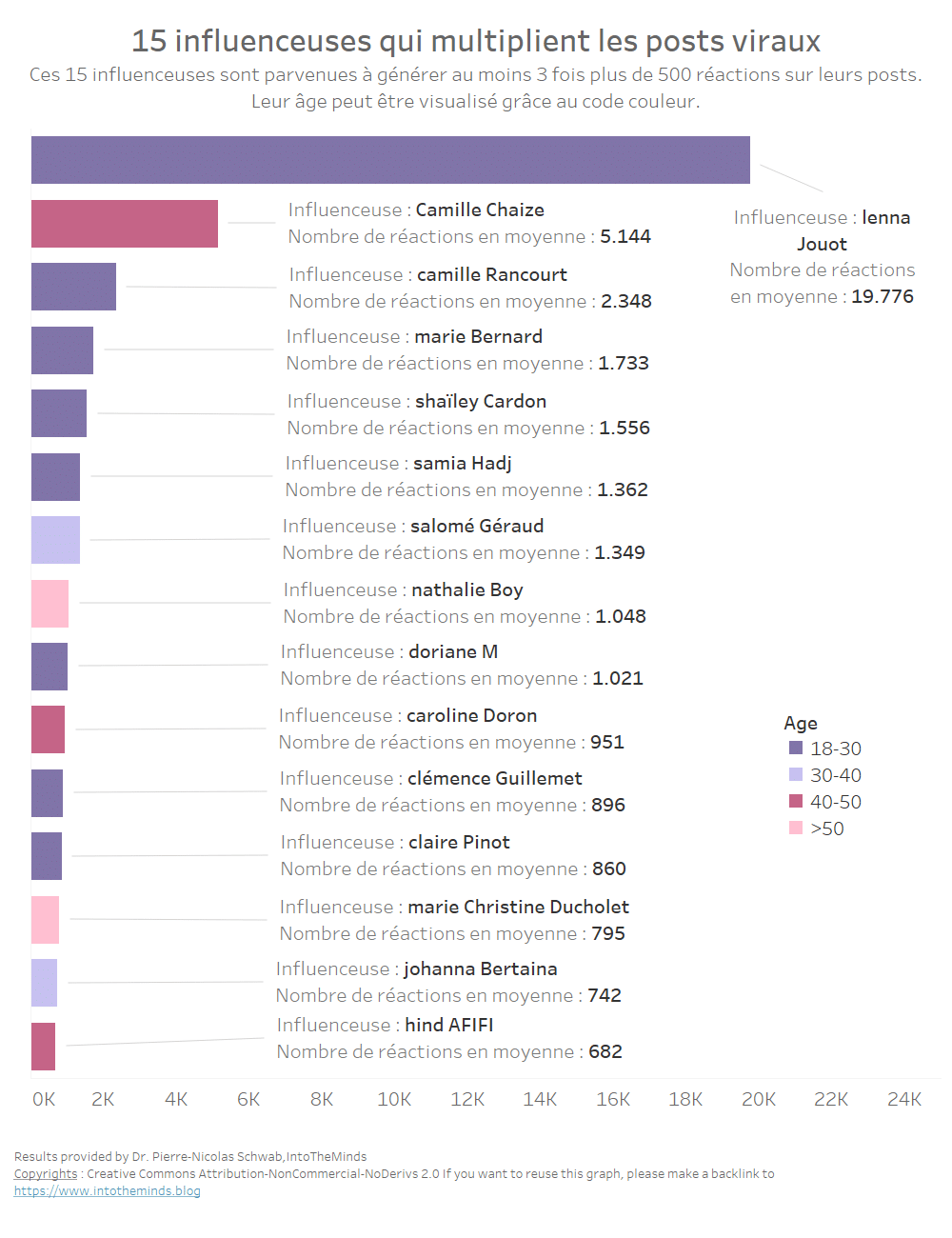Screen dimensions: 952x1238
Task: Select shaïley Cardon's bar
Action: coord(59,413)
